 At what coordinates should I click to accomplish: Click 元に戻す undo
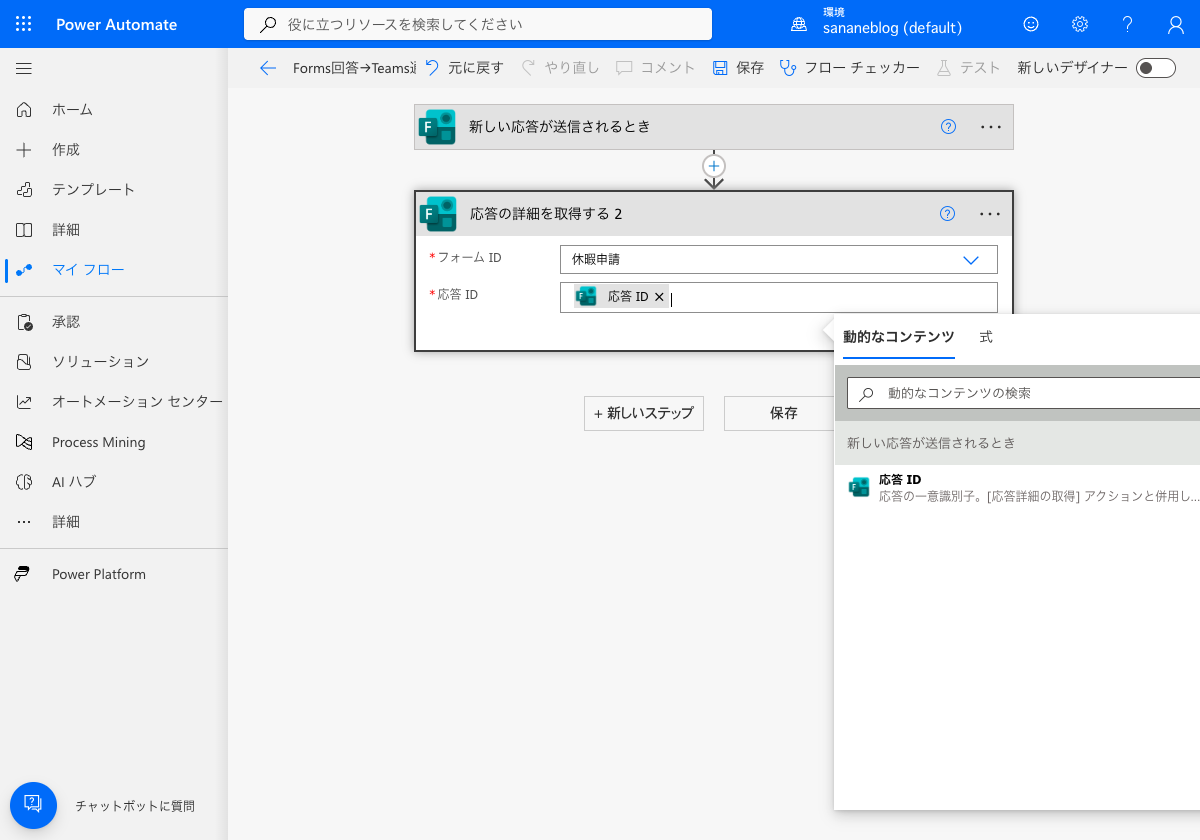(464, 68)
